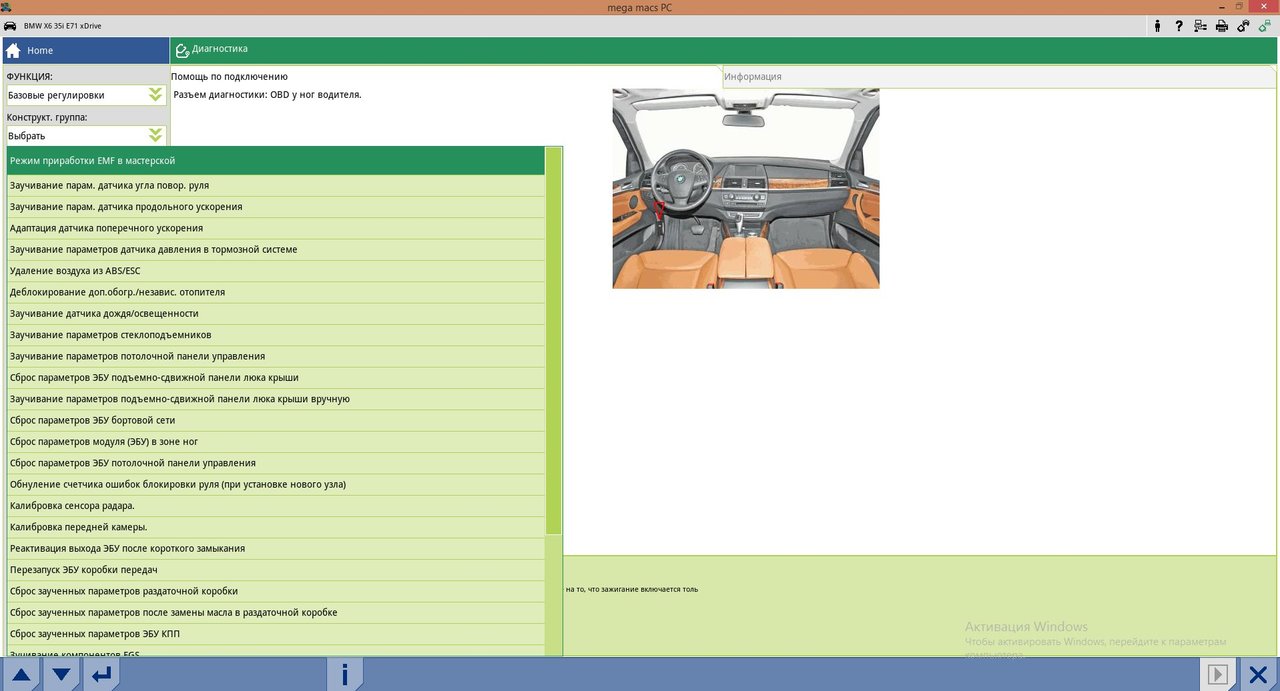
Task: Open the Информация tab
Action: coord(999,77)
